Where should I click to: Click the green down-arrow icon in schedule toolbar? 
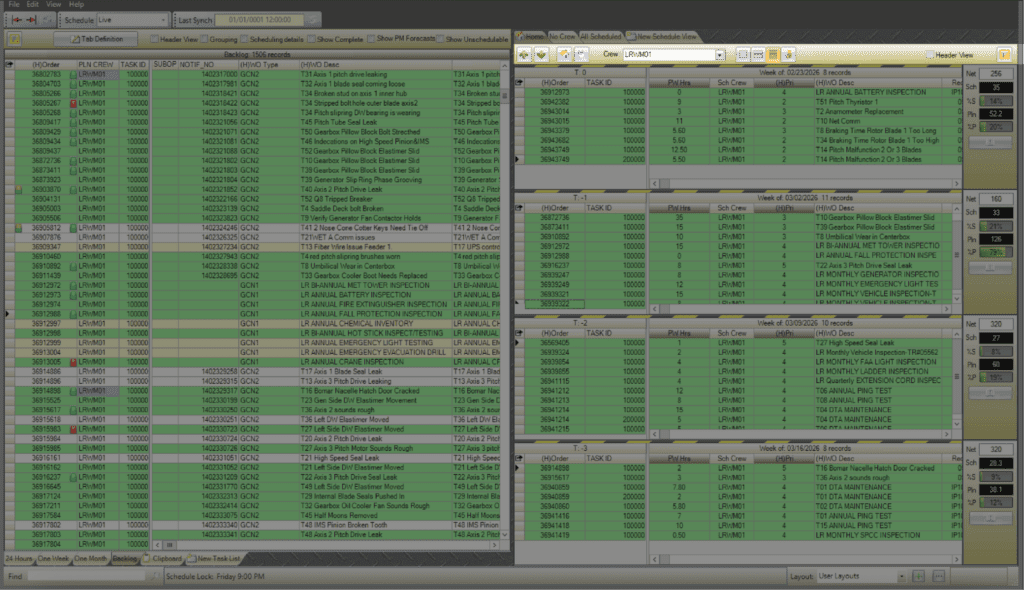[543, 54]
